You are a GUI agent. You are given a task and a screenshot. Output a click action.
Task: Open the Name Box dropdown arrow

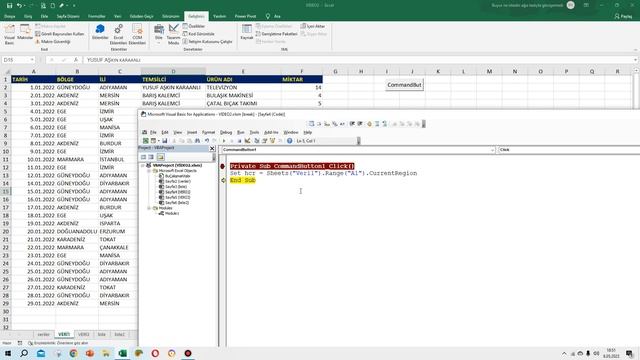pyautogui.click(x=32, y=60)
